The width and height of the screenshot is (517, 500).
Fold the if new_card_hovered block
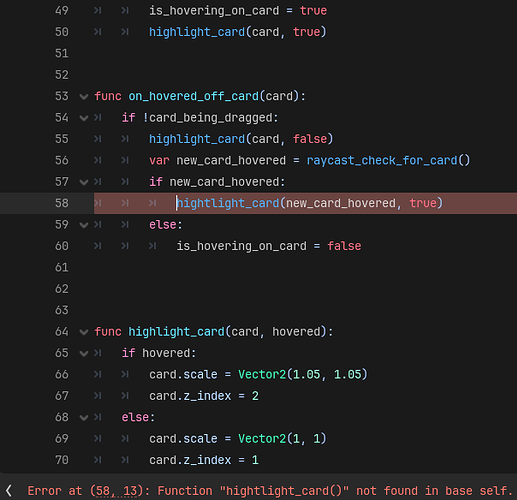[x=84, y=183]
